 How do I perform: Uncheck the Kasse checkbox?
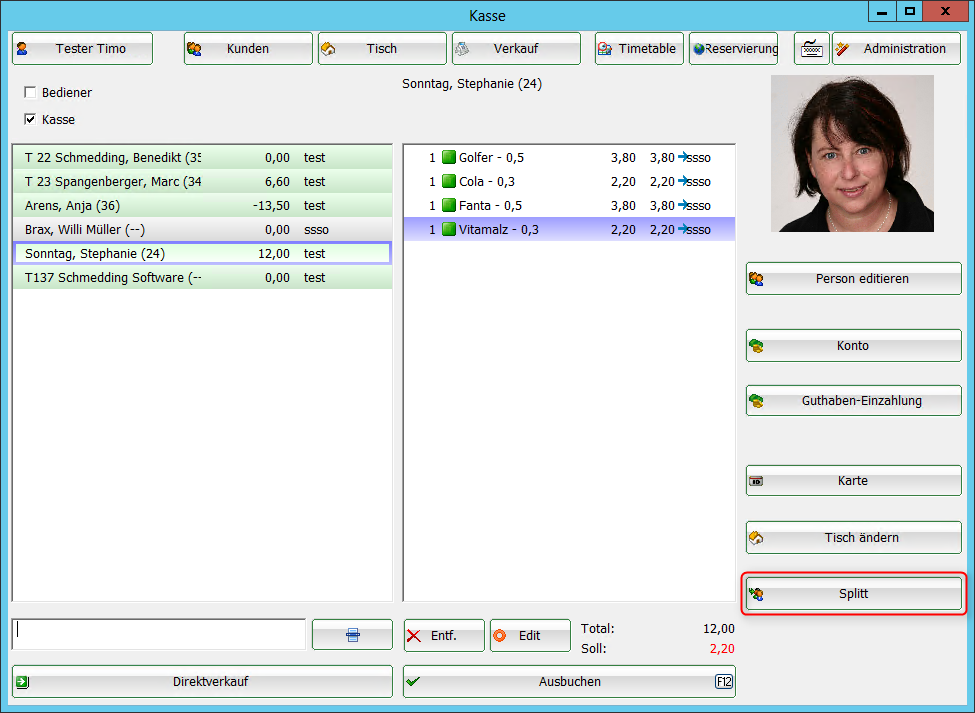click(x=30, y=120)
